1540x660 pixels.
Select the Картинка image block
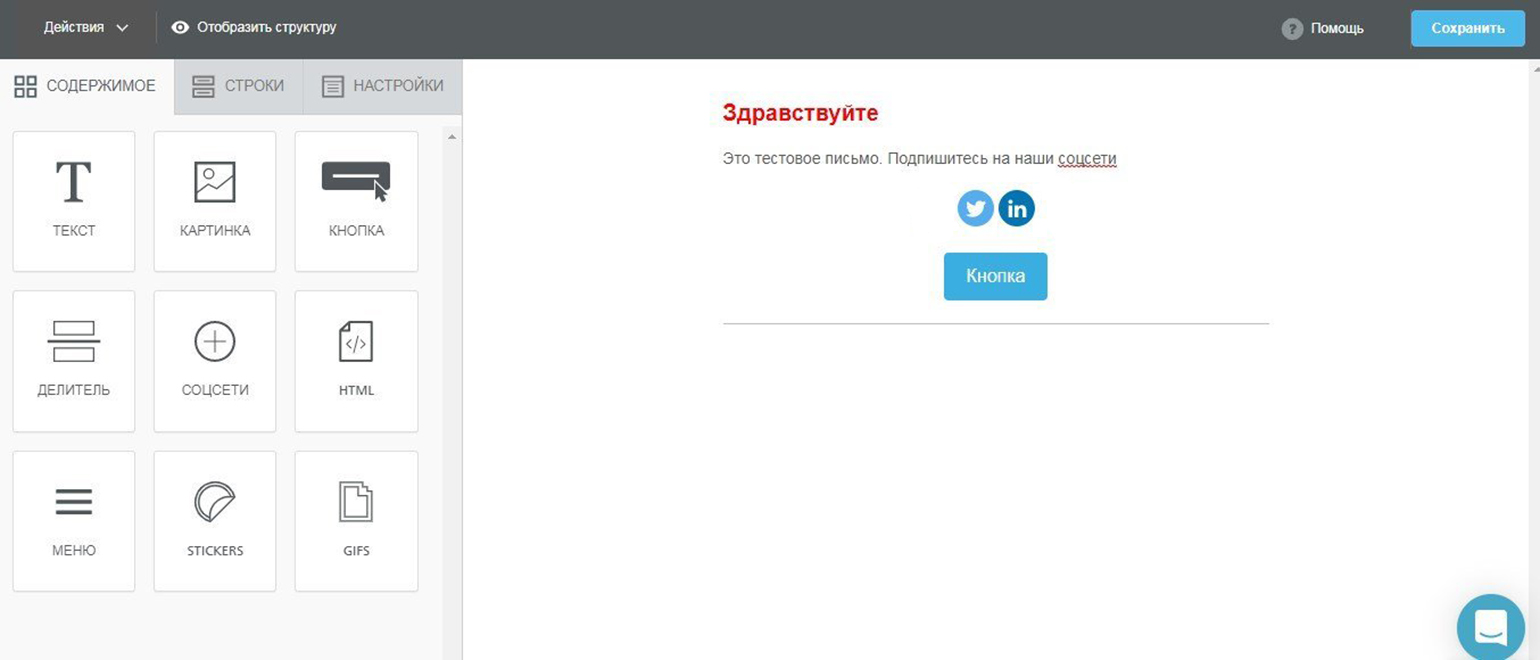(215, 201)
